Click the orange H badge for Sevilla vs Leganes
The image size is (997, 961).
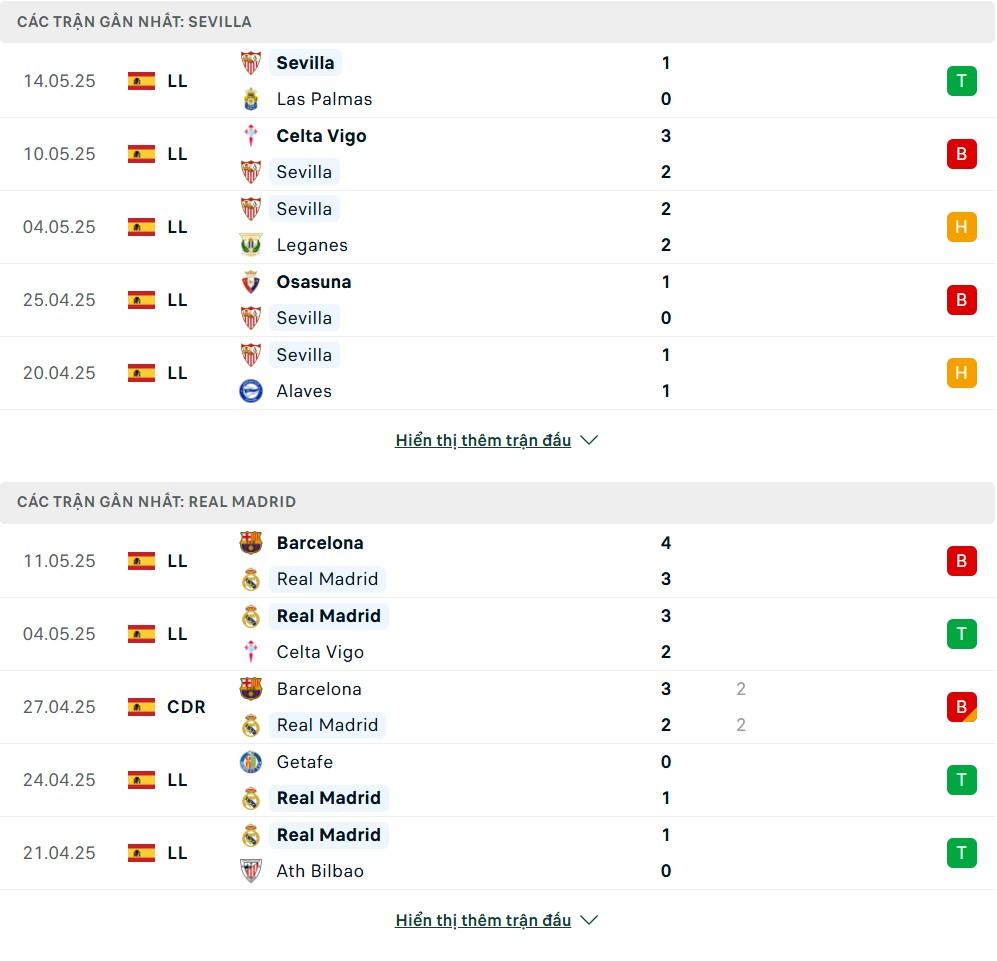coord(961,227)
